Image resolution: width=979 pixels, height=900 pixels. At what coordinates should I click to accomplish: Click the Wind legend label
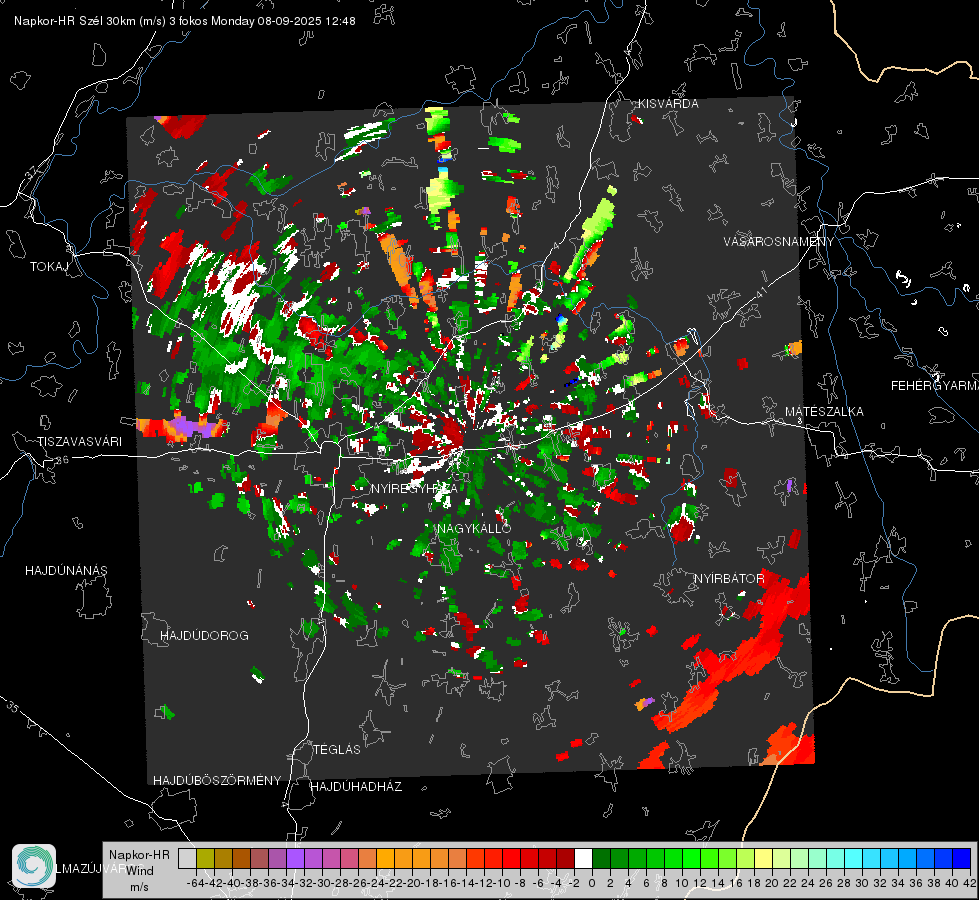(140, 871)
